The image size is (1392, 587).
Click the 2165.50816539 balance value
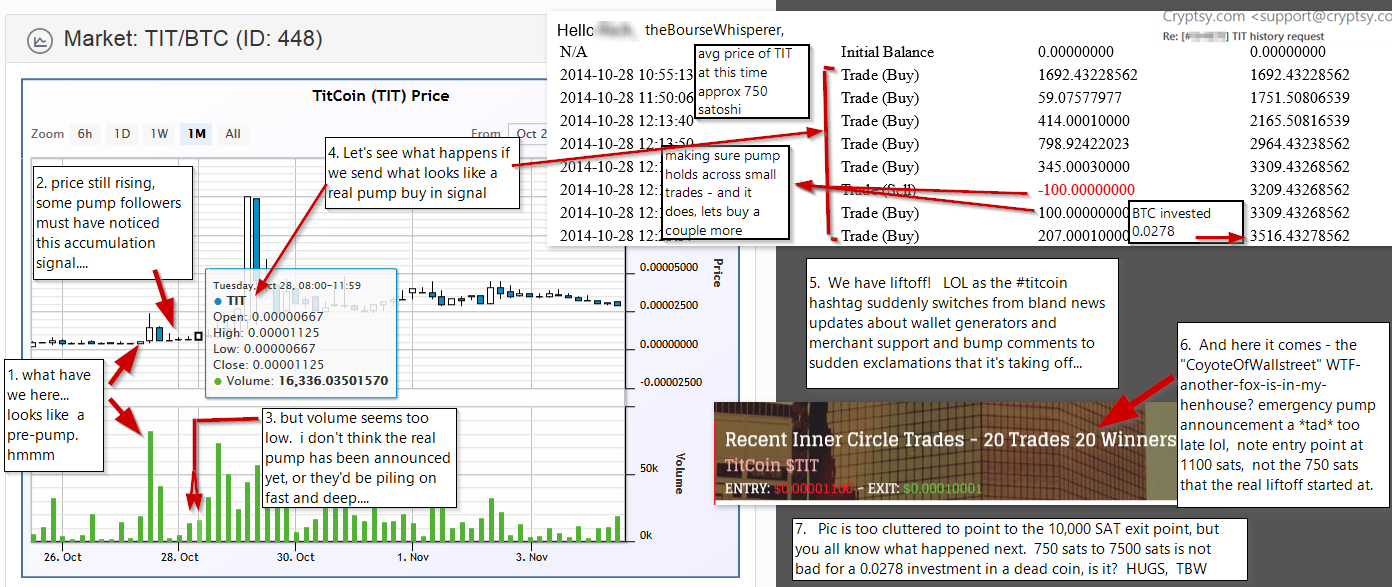pos(1300,121)
